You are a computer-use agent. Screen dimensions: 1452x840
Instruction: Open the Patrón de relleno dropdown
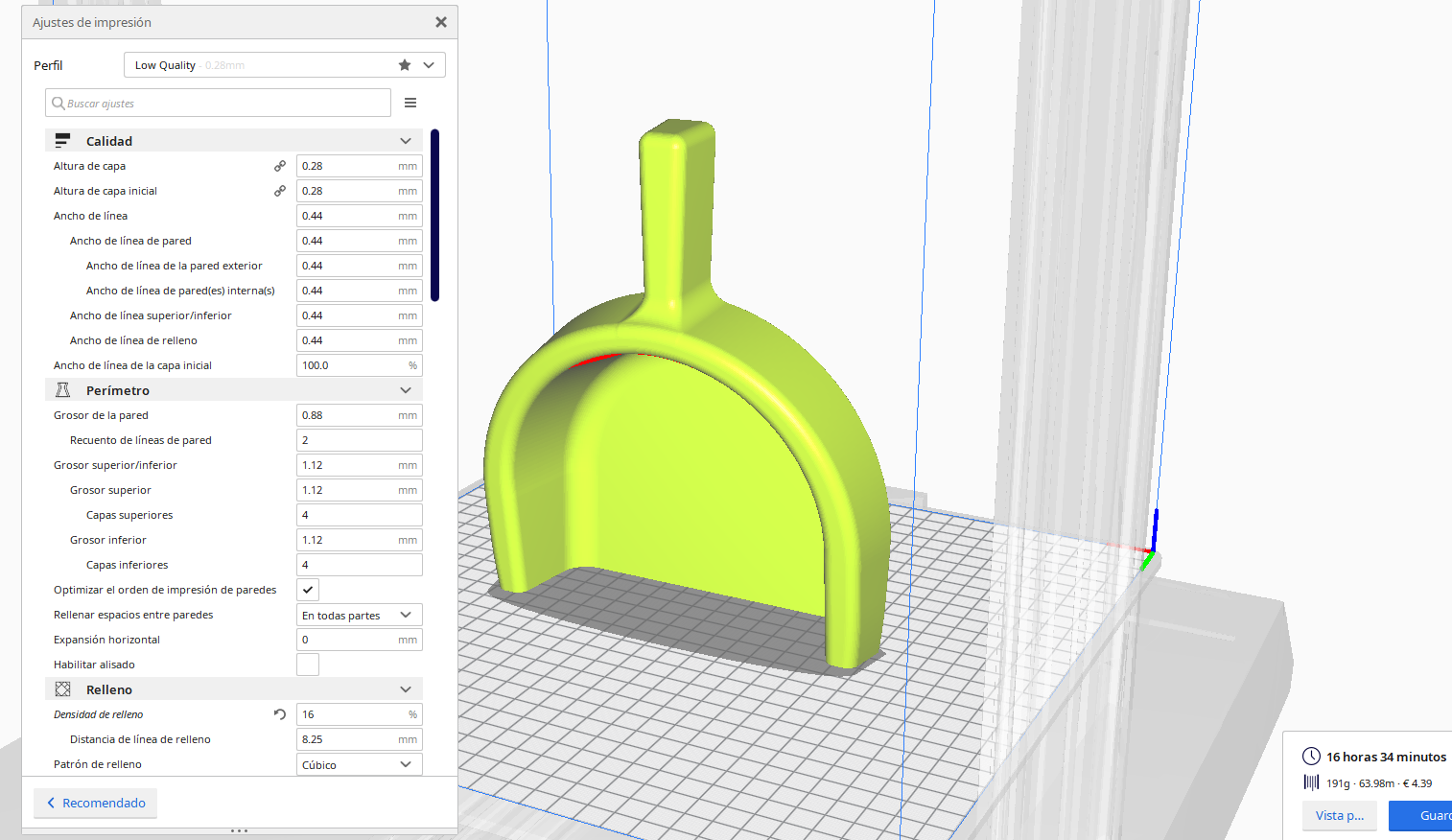click(x=360, y=764)
